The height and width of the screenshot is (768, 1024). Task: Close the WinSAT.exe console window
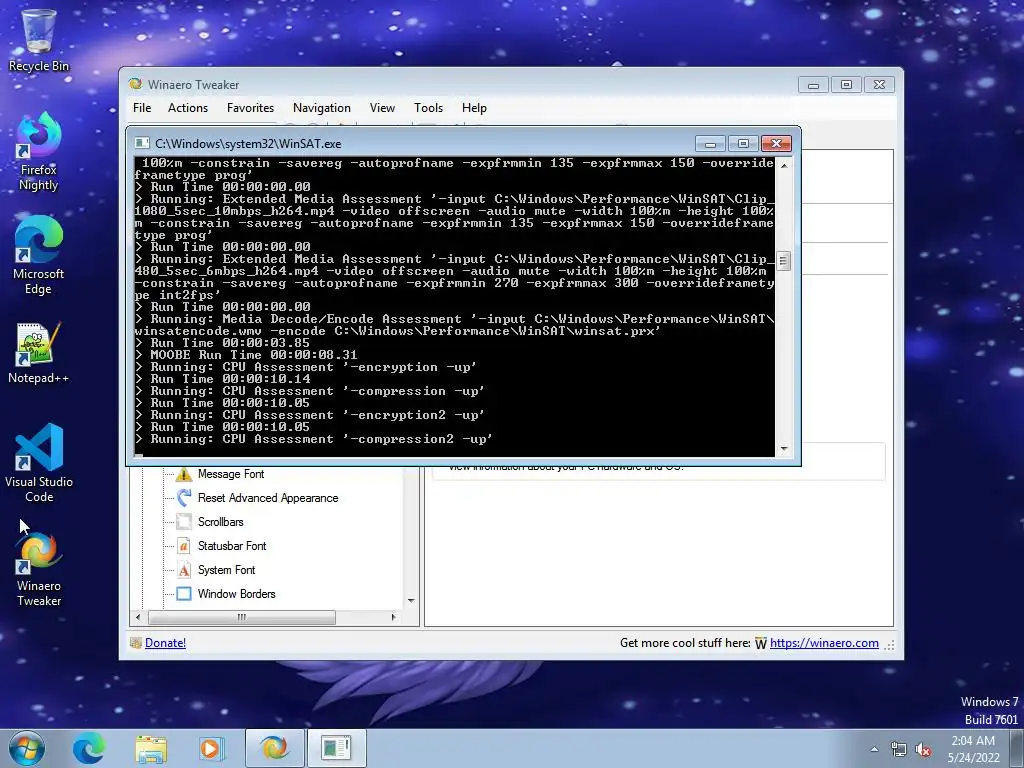(x=776, y=144)
